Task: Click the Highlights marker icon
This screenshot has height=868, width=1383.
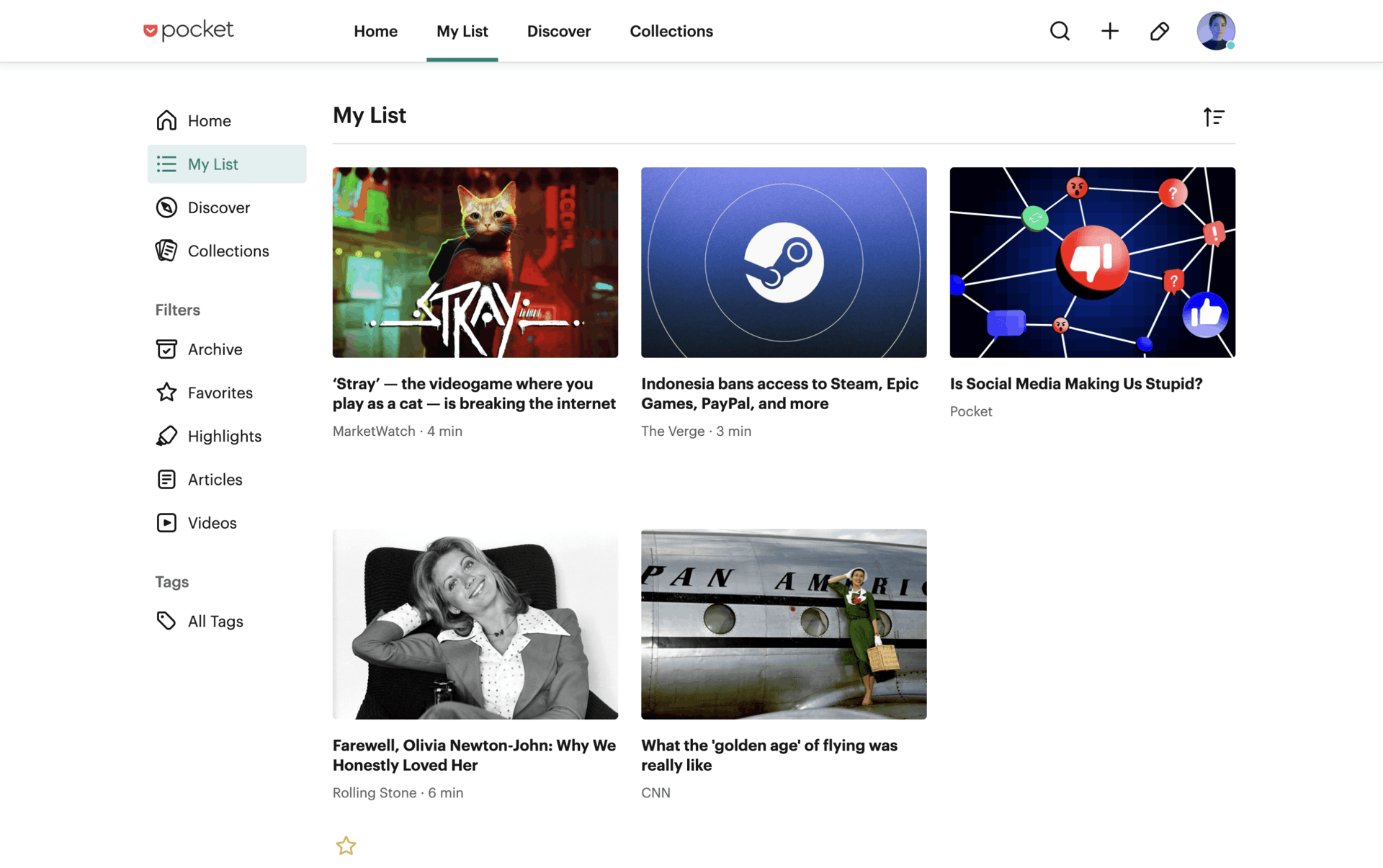Action: pyautogui.click(x=166, y=436)
